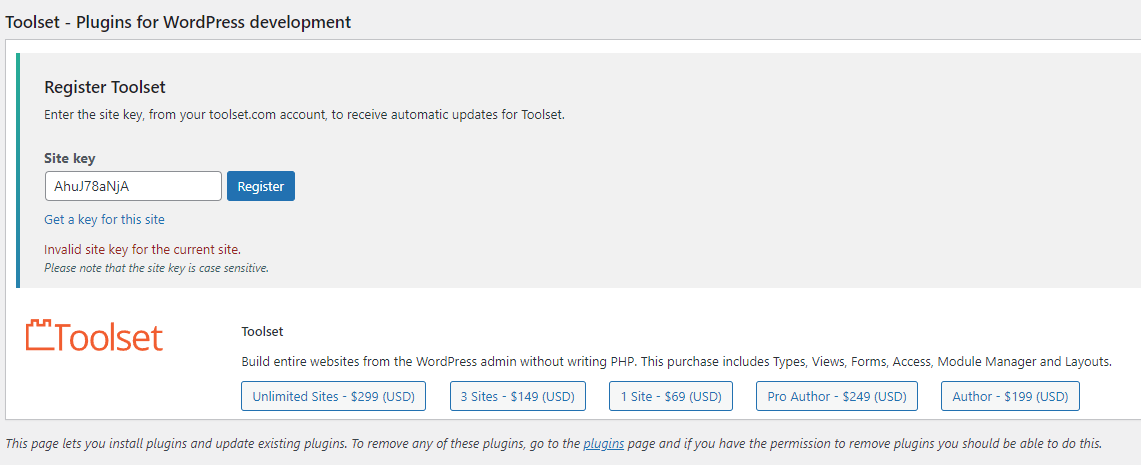Click the 'Site key' field label
This screenshot has height=465, width=1141.
click(70, 158)
